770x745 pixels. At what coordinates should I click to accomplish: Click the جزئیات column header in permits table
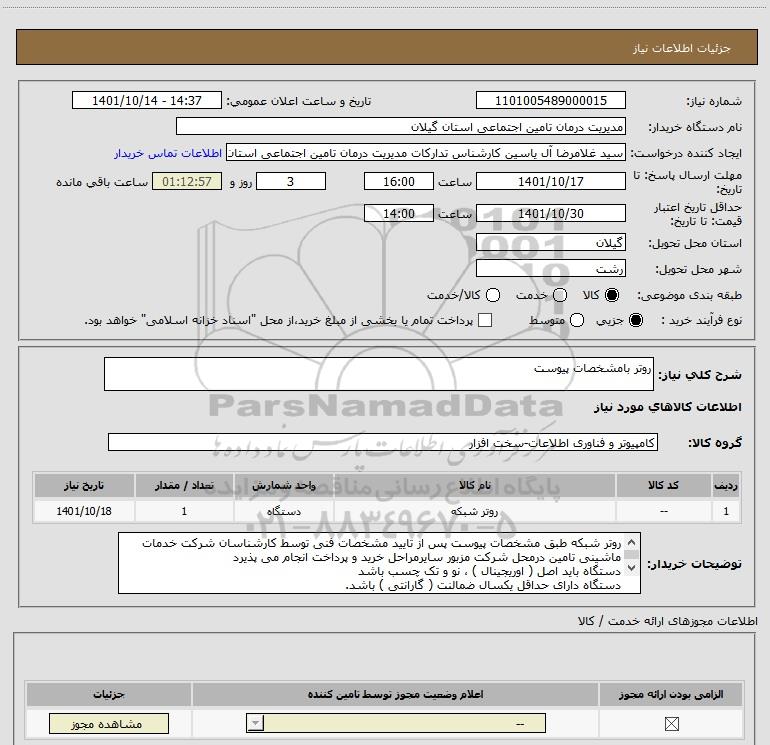(x=109, y=694)
